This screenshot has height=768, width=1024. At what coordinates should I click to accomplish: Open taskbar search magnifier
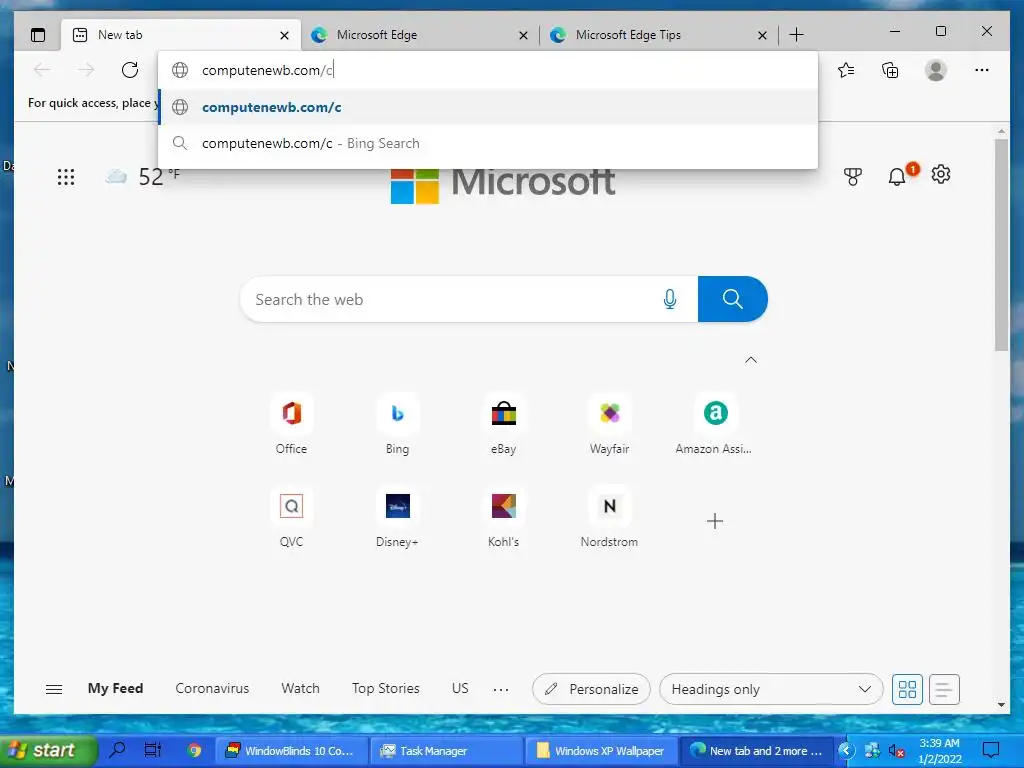[118, 750]
